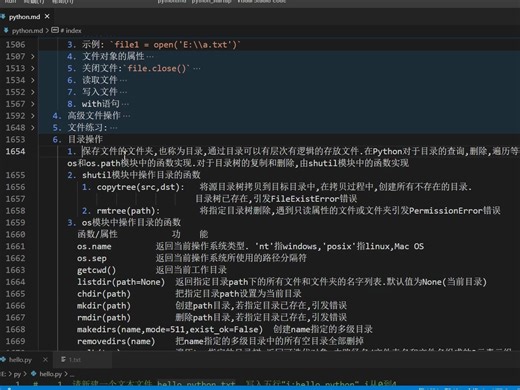Click line number 1654
The width and height of the screenshot is (520, 390).
pyautogui.click(x=15, y=151)
